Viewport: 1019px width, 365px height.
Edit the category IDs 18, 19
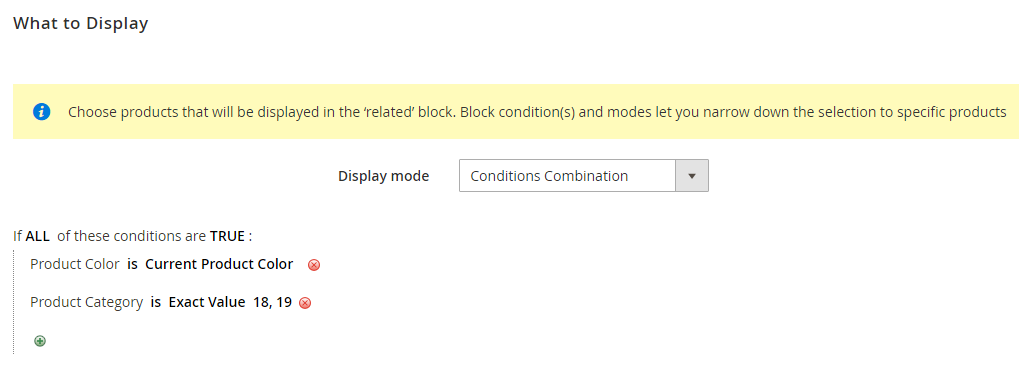click(x=272, y=302)
